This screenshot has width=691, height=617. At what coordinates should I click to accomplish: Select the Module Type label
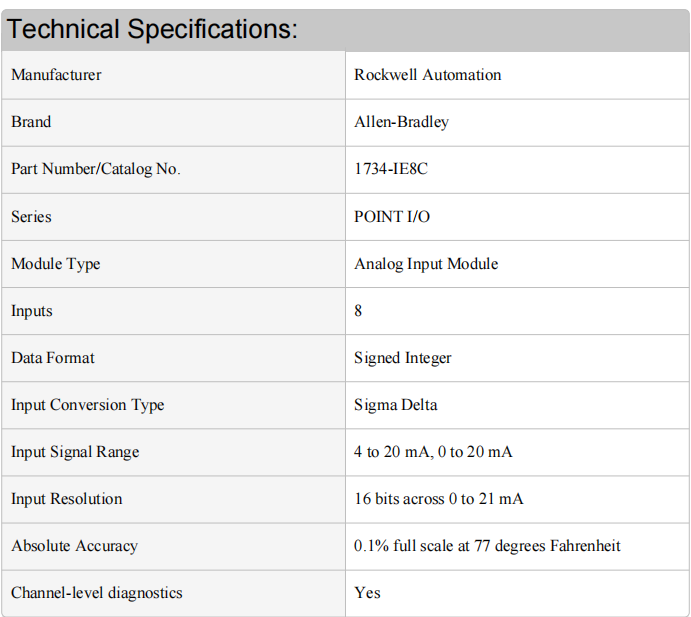pos(56,264)
